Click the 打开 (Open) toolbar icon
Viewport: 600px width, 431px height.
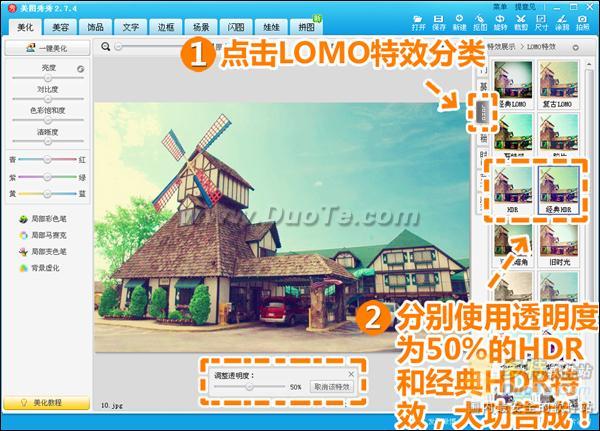click(x=418, y=23)
